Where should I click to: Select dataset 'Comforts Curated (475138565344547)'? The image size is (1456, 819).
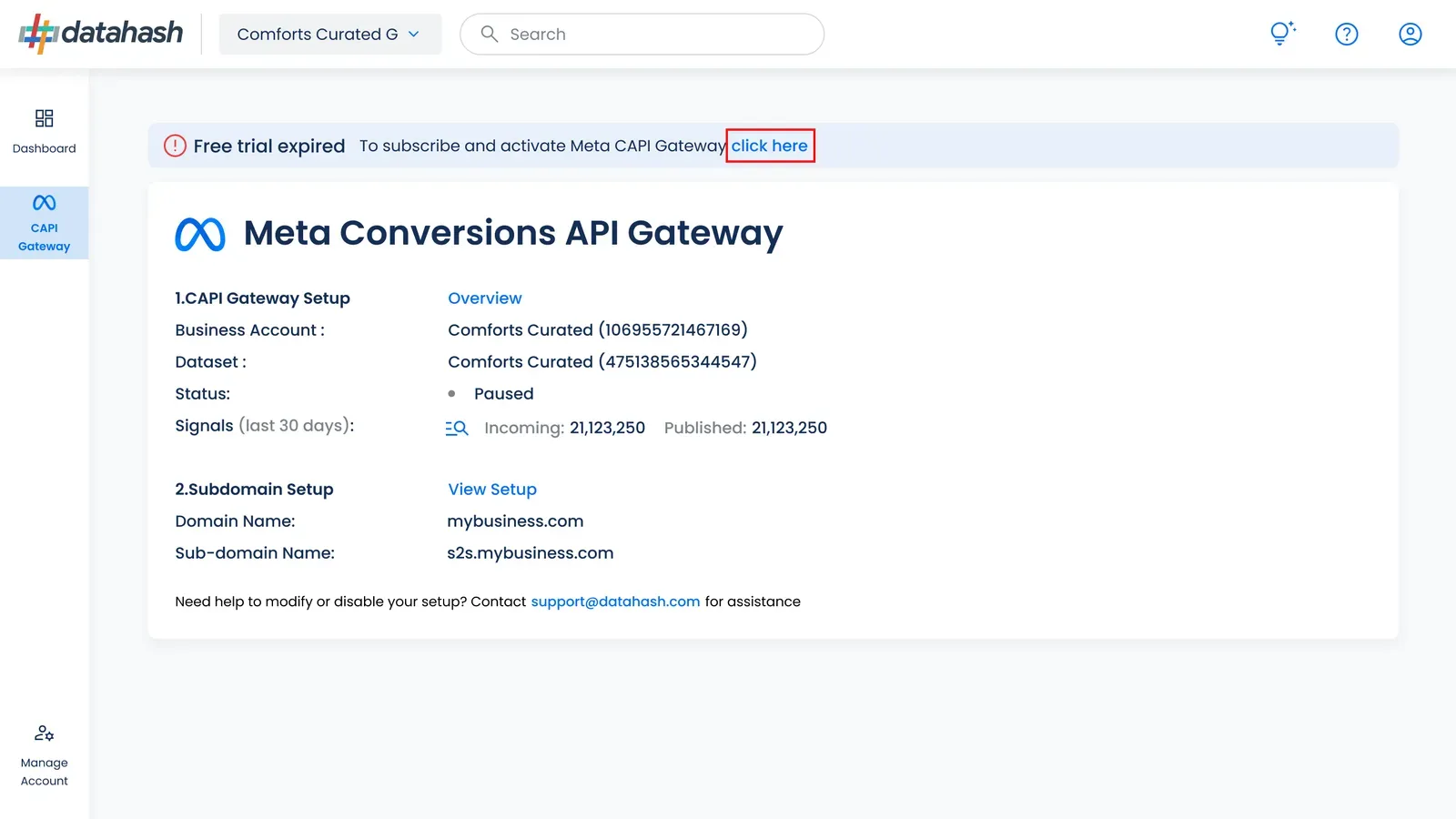pyautogui.click(x=602, y=362)
